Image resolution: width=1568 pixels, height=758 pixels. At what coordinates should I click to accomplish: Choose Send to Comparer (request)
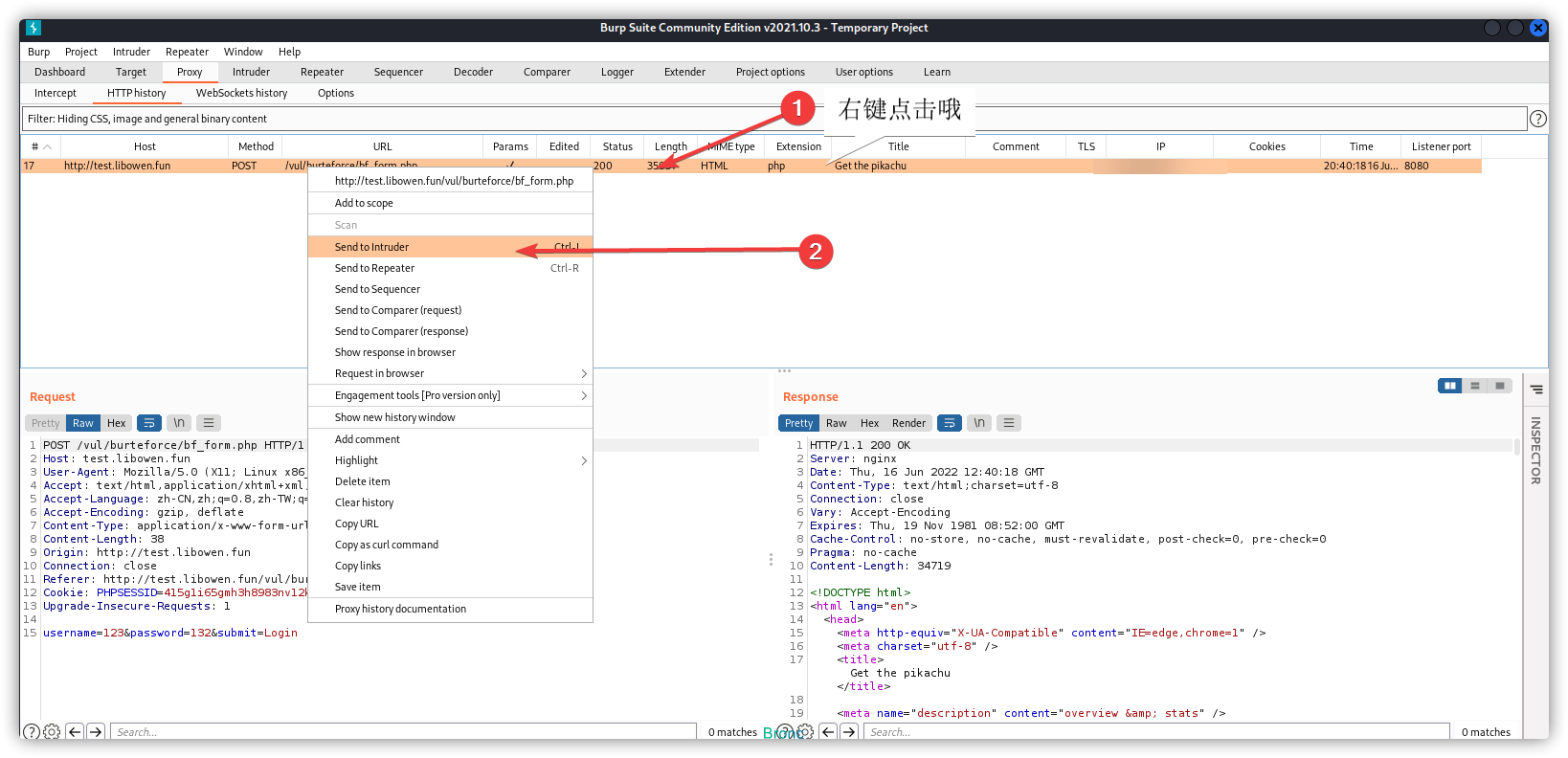point(450,310)
